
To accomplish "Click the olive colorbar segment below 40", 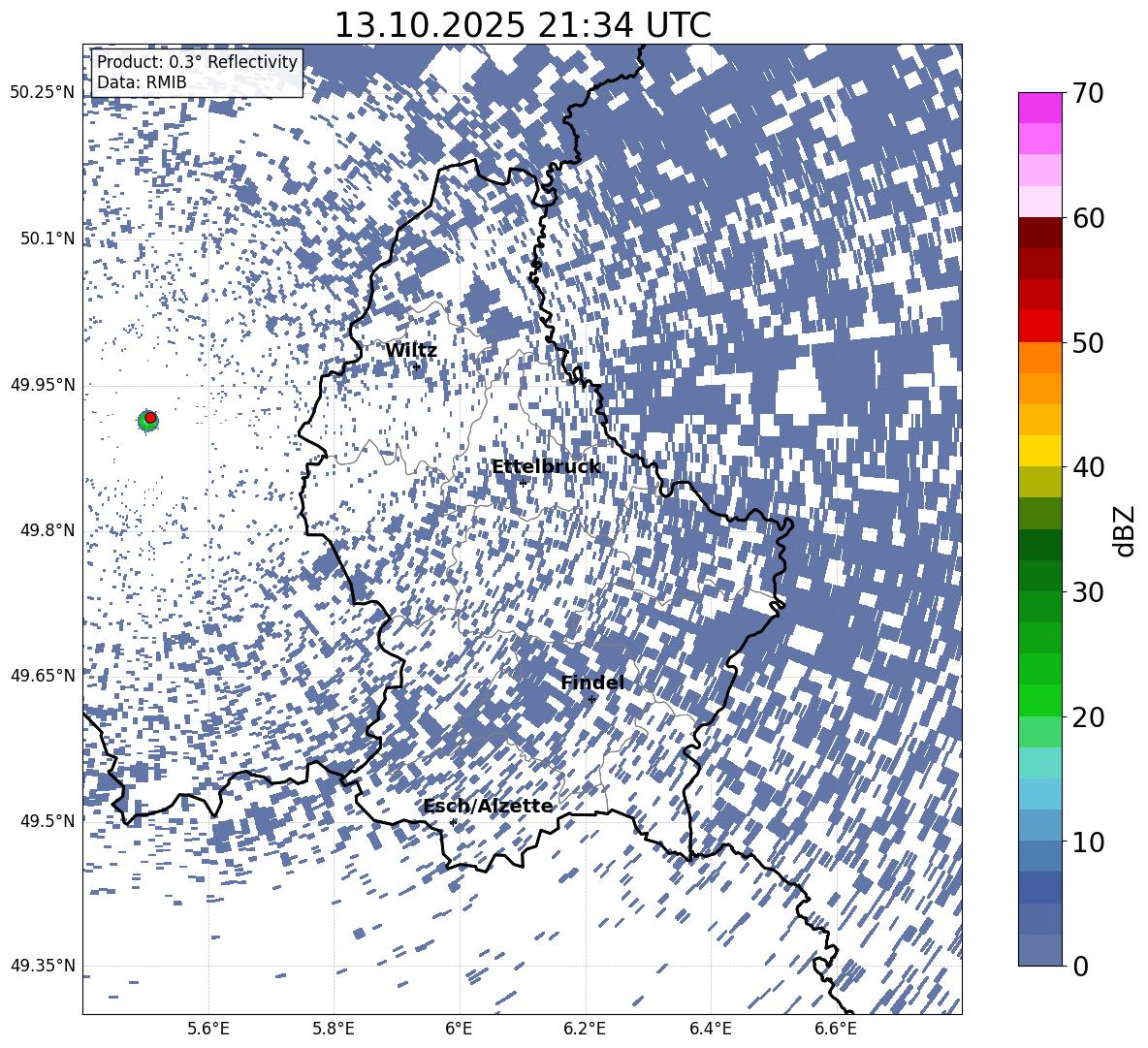I will pyautogui.click(x=1039, y=482).
